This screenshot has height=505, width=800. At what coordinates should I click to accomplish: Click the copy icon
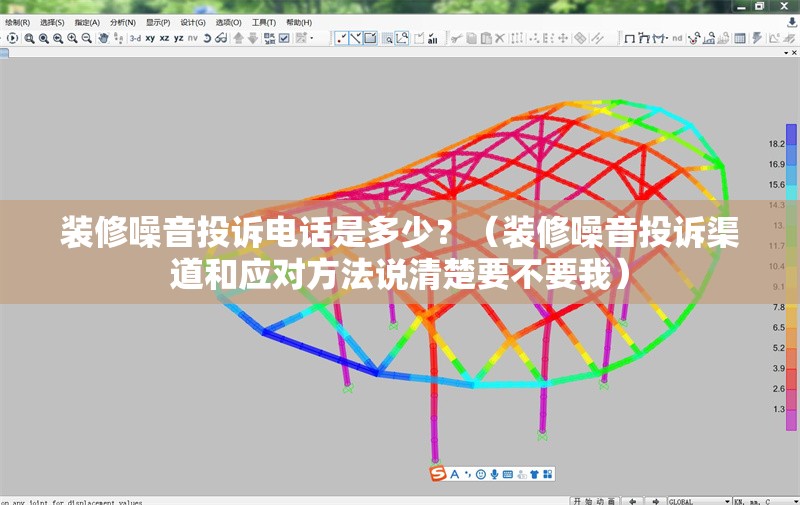(471, 38)
